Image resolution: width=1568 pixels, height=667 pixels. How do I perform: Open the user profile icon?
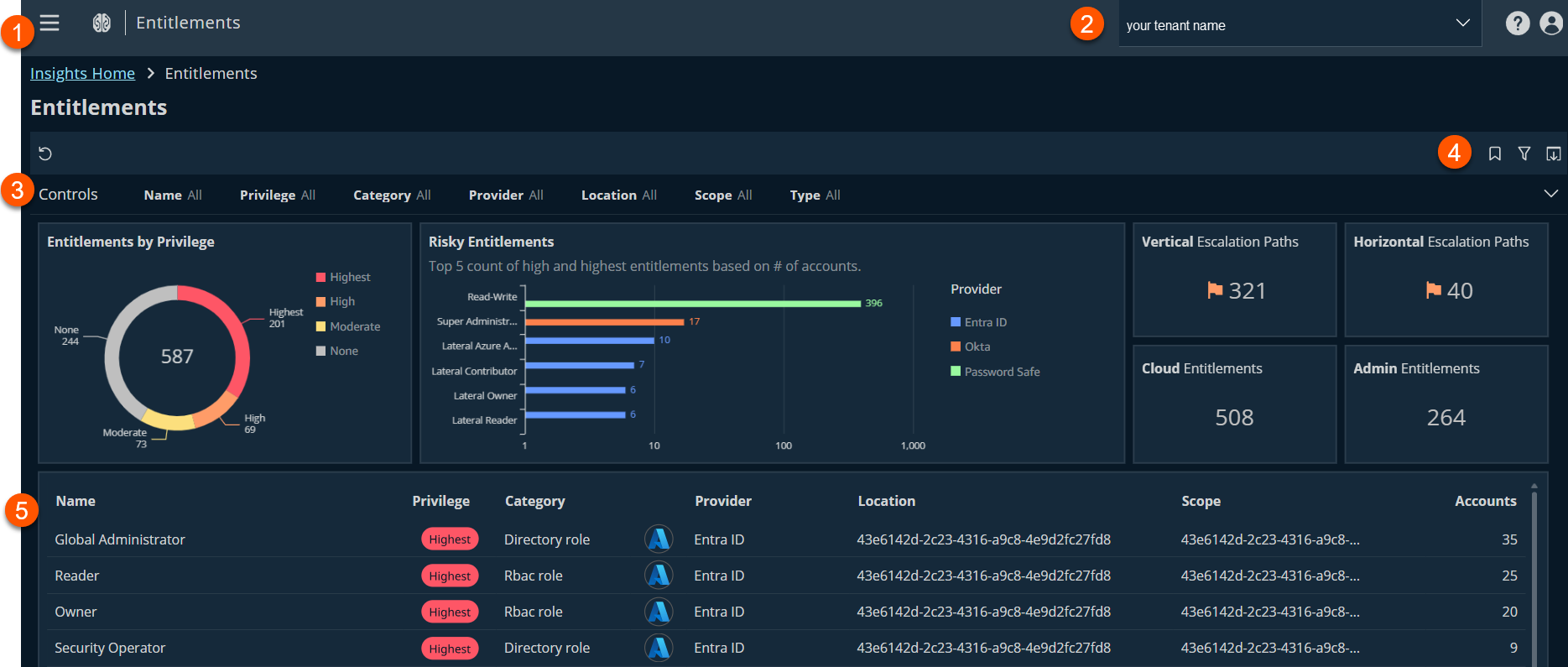pyautogui.click(x=1551, y=23)
